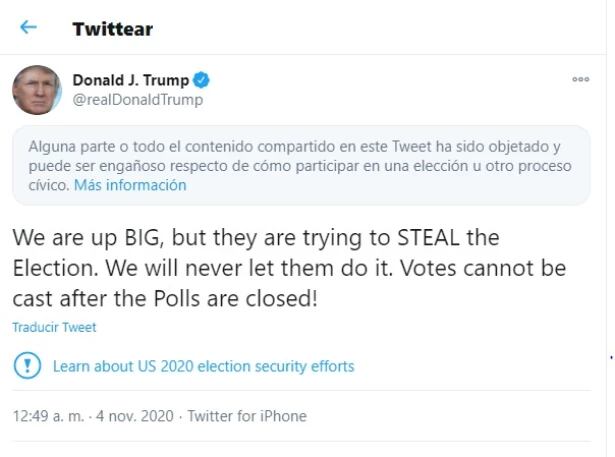This screenshot has height=457, width=615.
Task: Click the back arrow icon
Action: [x=28, y=28]
